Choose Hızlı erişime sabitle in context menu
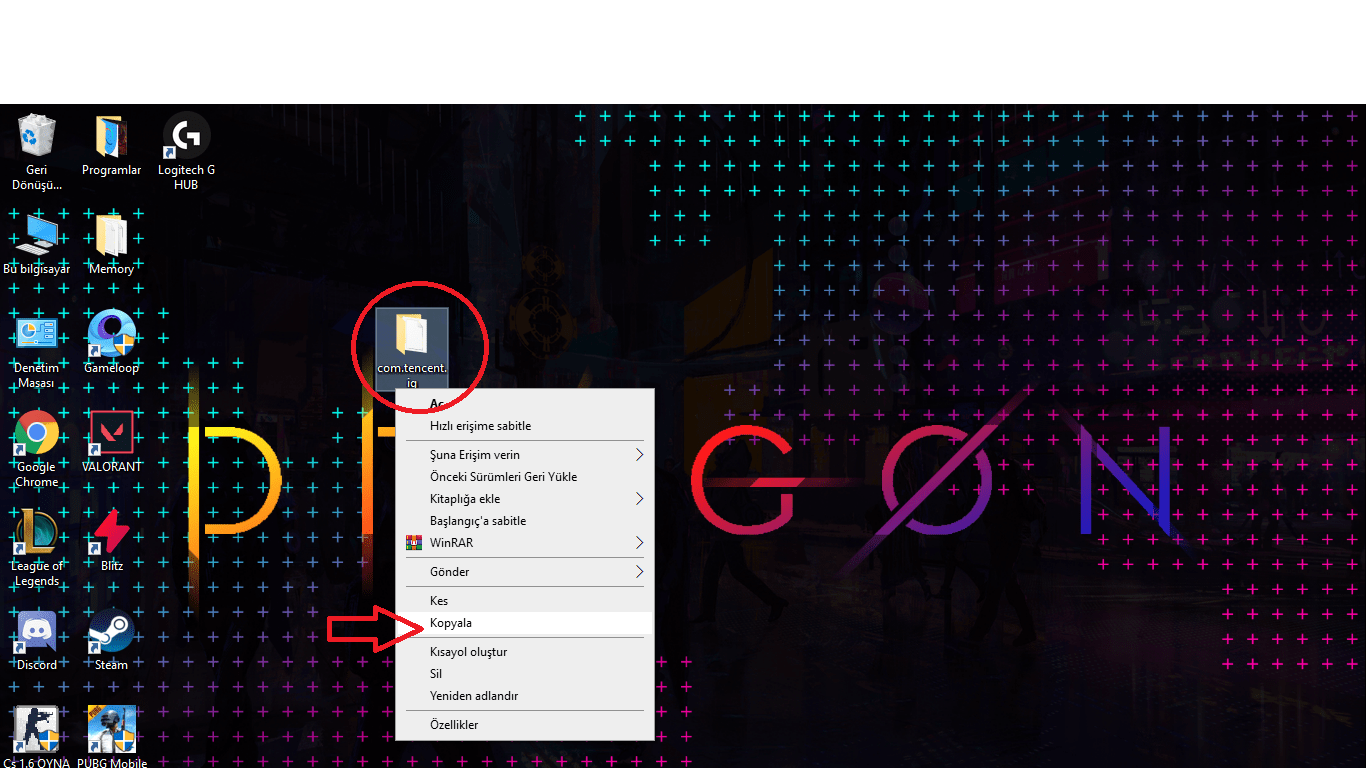The image size is (1366, 768). tap(525, 426)
